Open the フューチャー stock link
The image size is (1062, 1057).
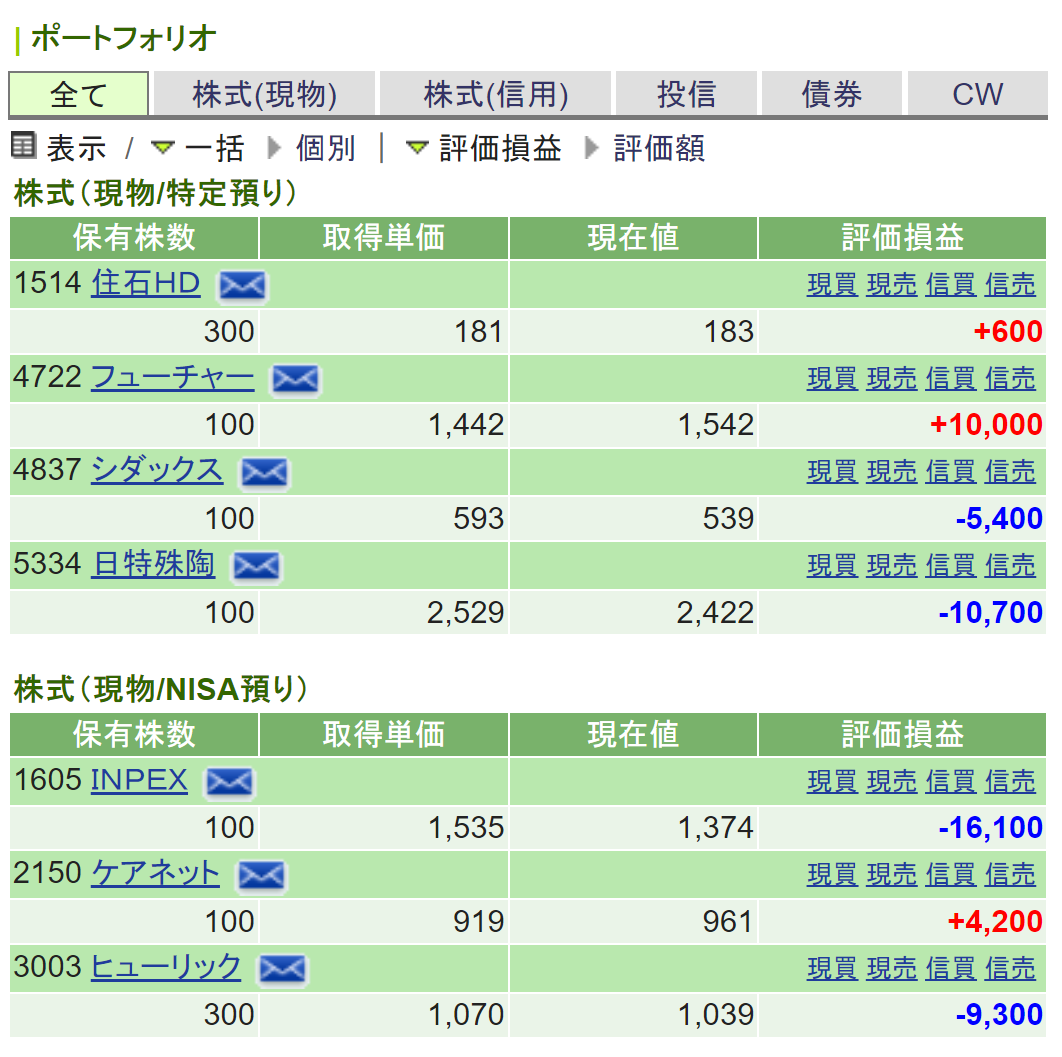[173, 376]
